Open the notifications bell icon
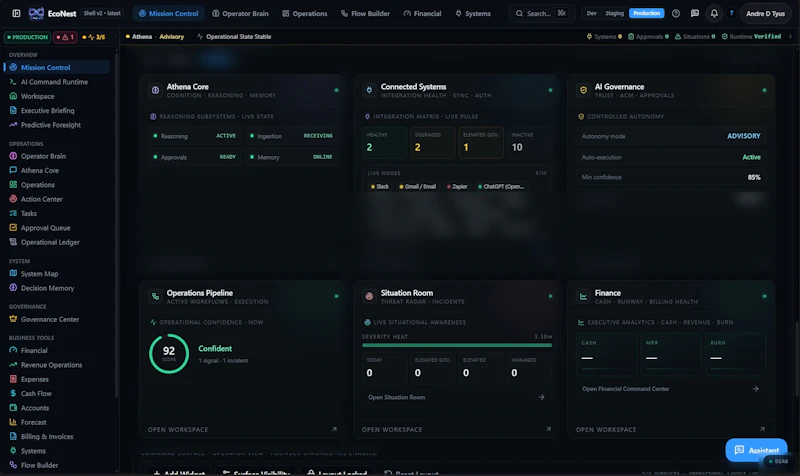The width and height of the screenshot is (800, 476). 714,13
